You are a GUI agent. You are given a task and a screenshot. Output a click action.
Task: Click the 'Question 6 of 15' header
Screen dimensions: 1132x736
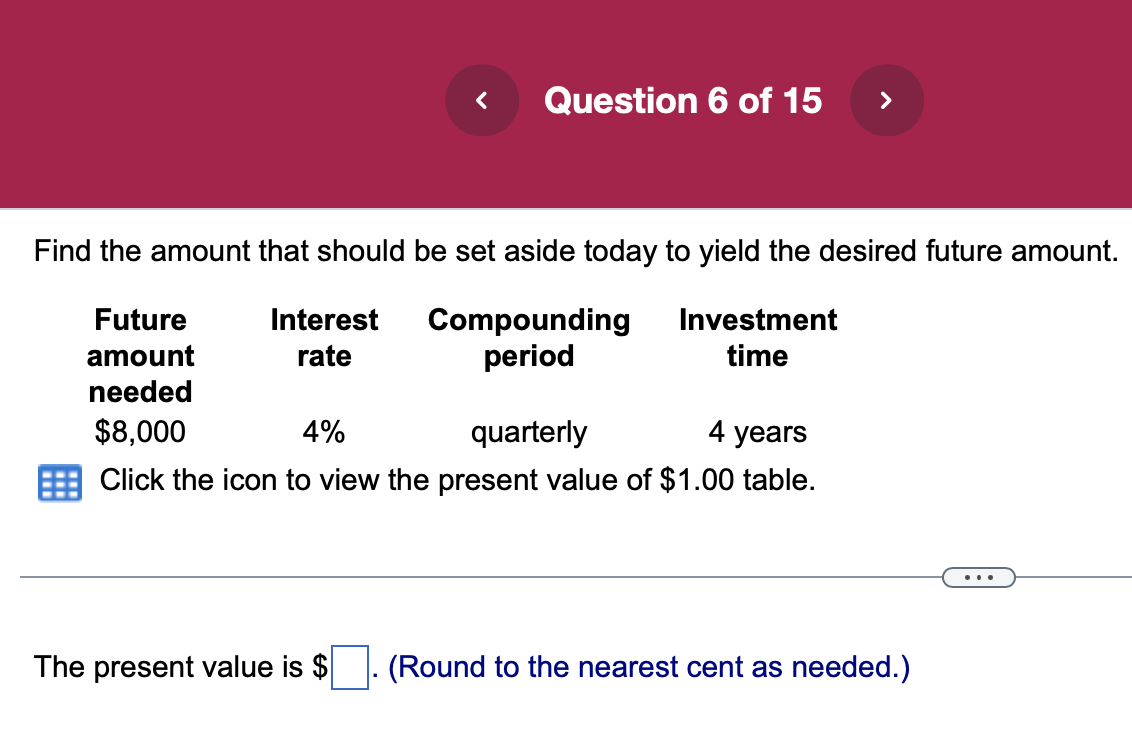pyautogui.click(x=684, y=100)
